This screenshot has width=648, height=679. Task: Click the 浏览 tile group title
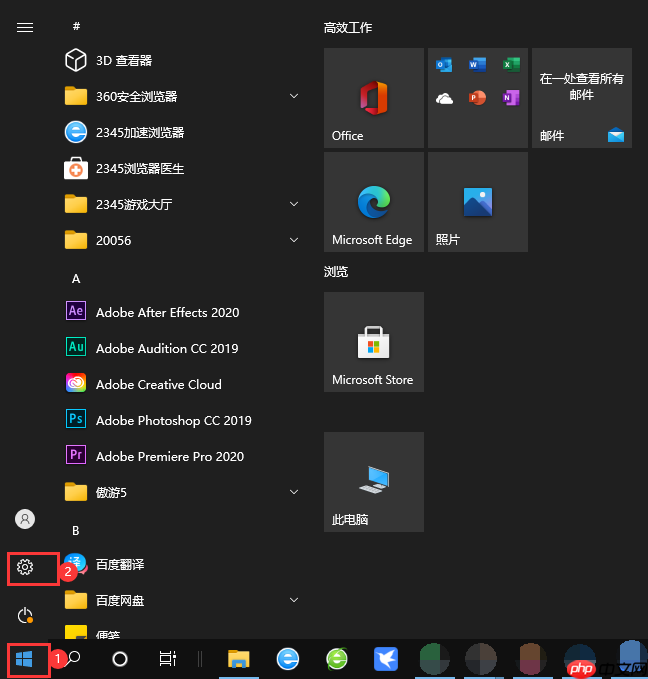coord(336,272)
